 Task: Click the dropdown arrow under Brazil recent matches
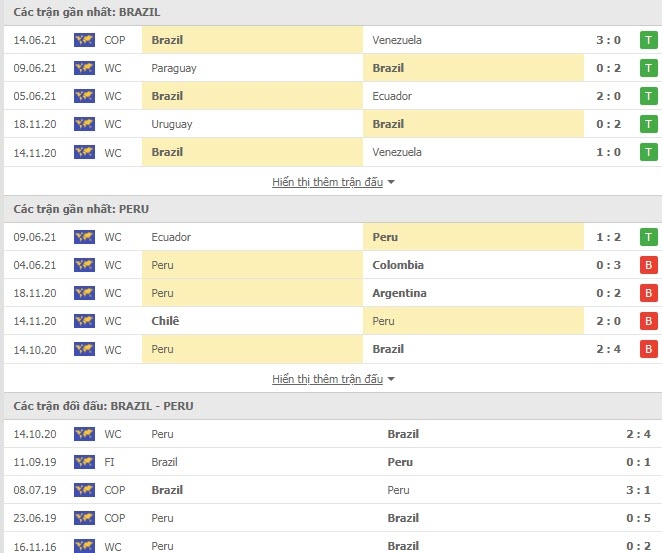tap(391, 182)
